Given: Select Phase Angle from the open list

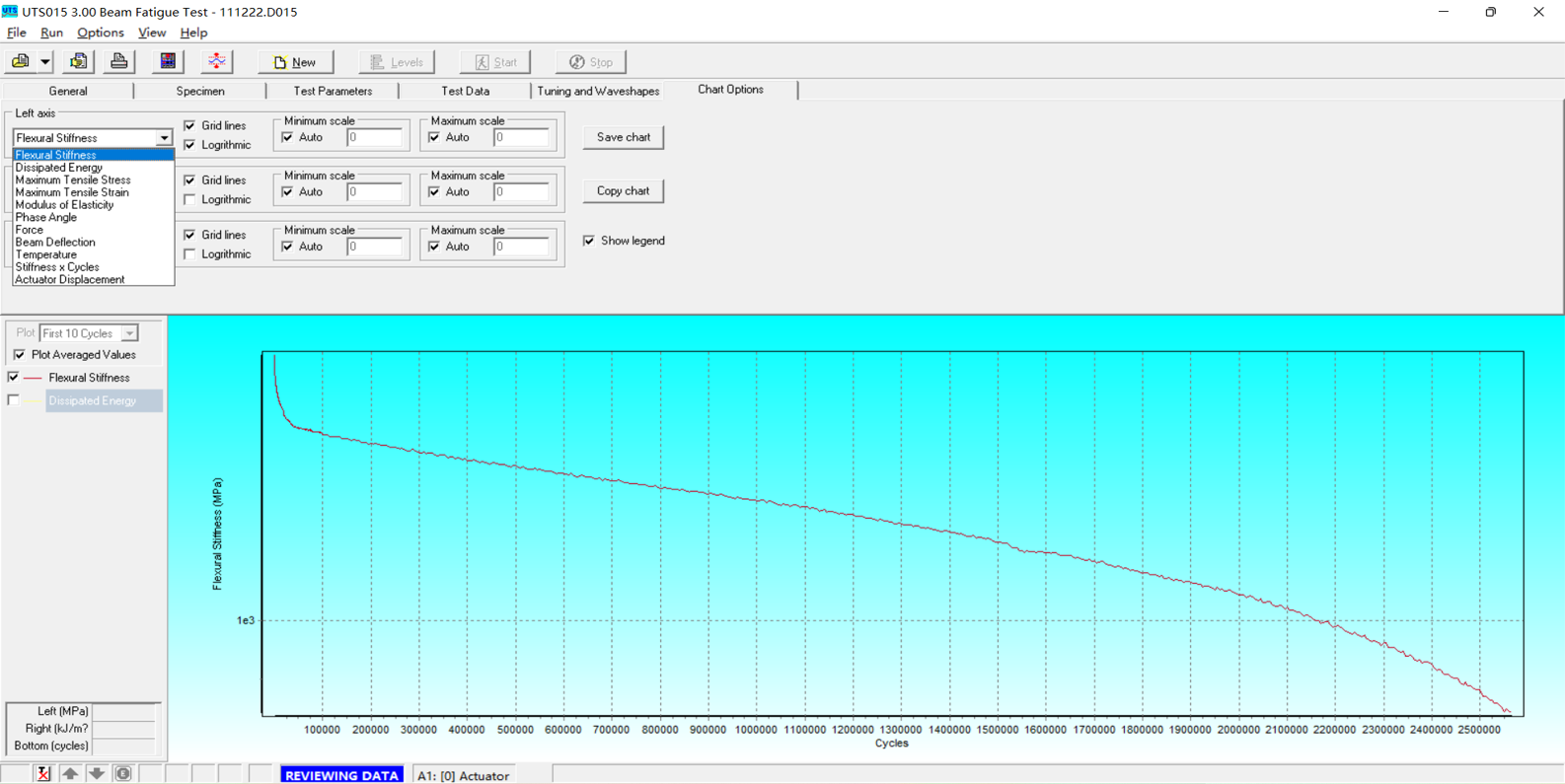Looking at the screenshot, I should point(46,217).
